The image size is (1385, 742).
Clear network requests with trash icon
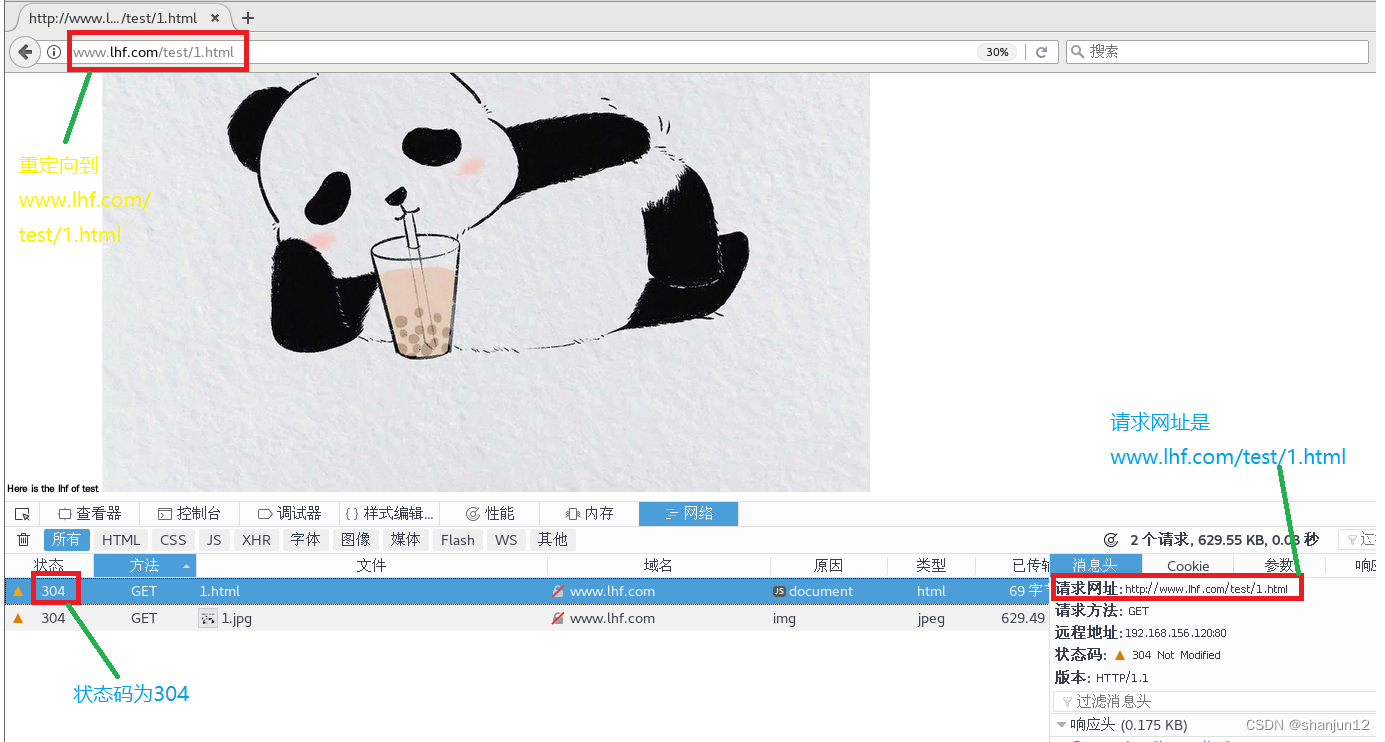[24, 540]
